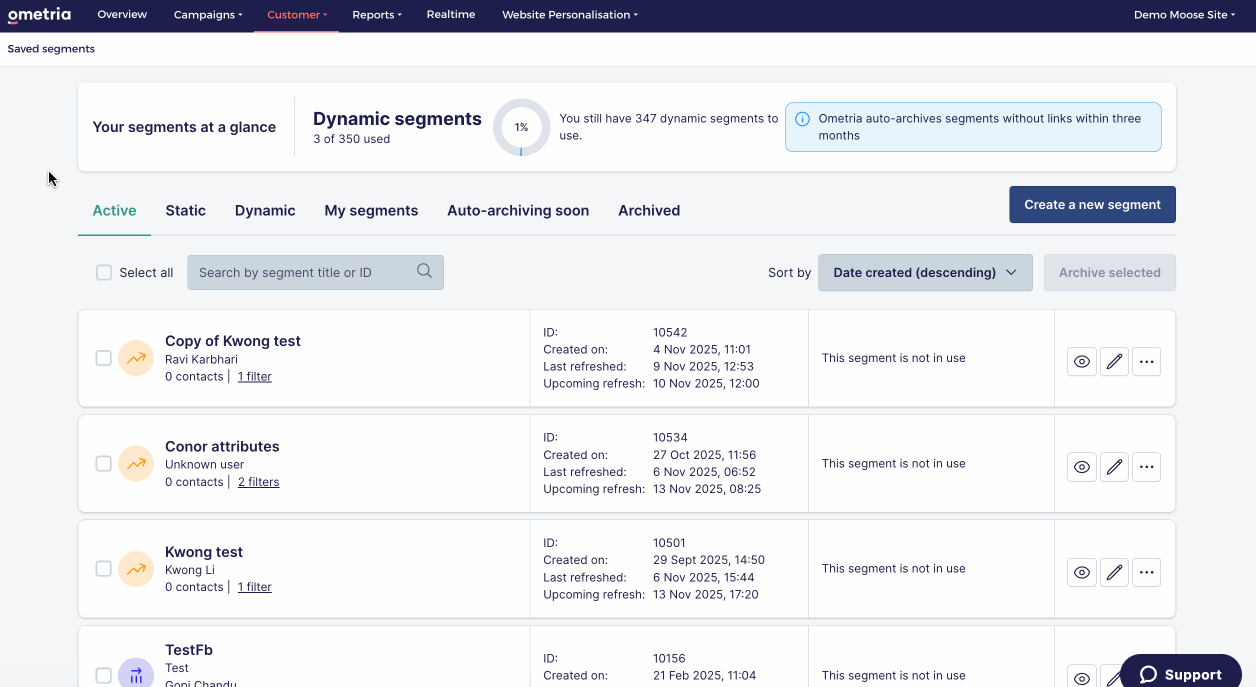Click the Conor attributes title
Screen dimensions: 1256x687
pos(222,446)
